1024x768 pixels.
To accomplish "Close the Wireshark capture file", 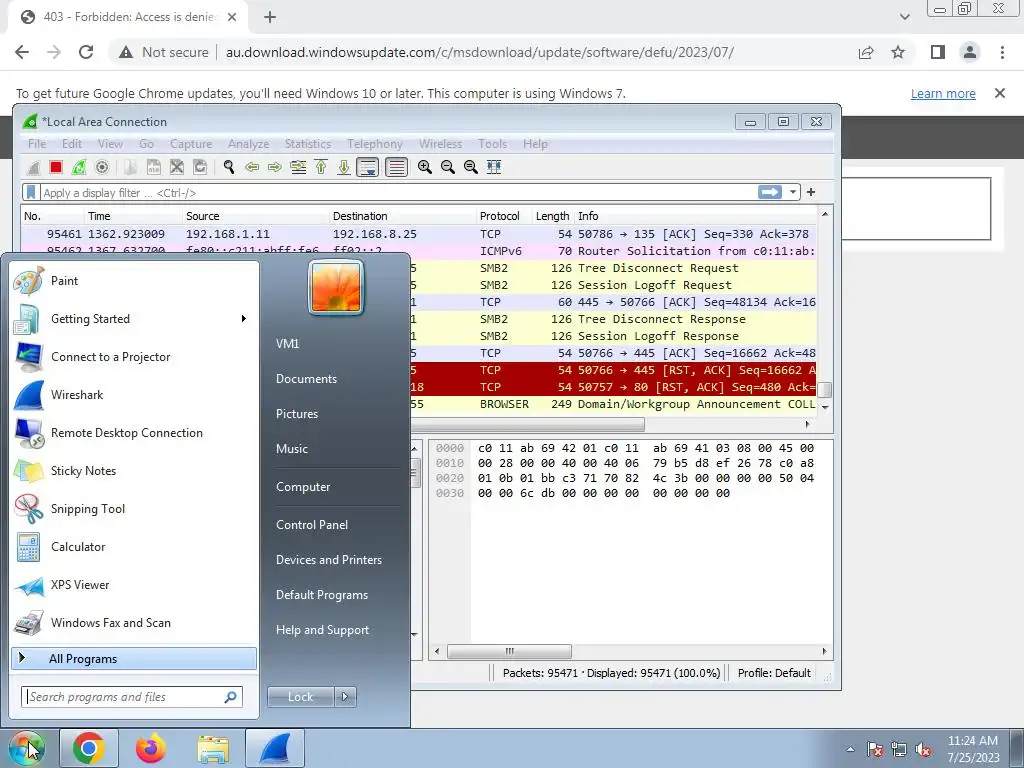I will coord(177,167).
